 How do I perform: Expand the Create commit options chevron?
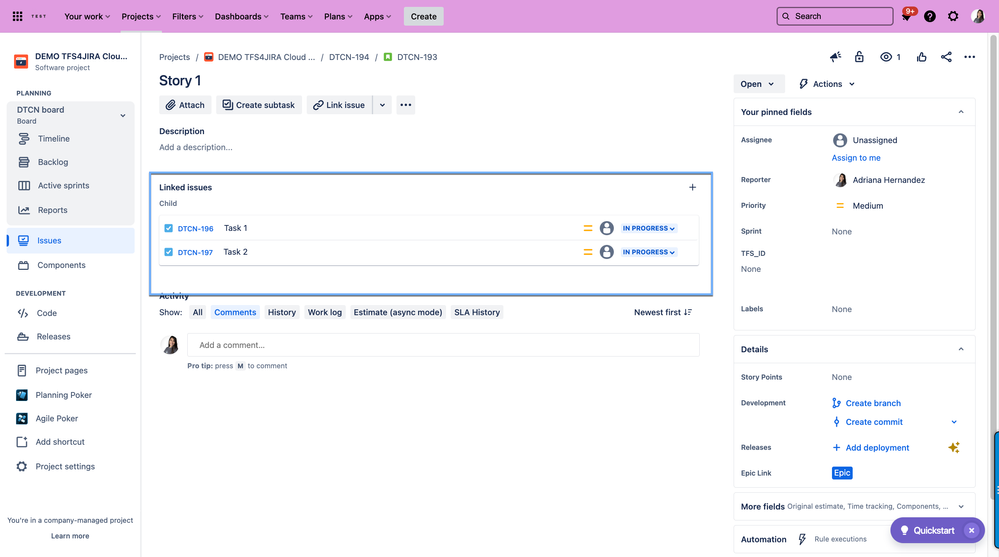[x=954, y=422]
